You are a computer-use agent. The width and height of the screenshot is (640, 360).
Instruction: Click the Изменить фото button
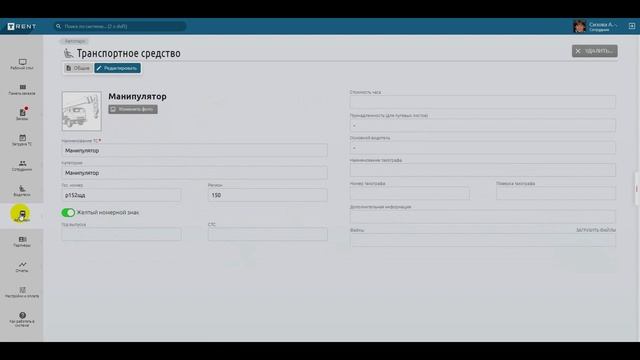point(133,109)
